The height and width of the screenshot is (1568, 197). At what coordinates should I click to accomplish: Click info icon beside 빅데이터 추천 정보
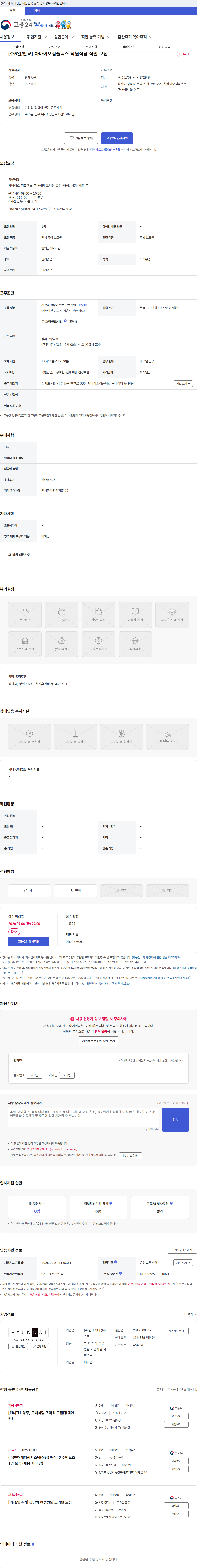pos(33,1544)
